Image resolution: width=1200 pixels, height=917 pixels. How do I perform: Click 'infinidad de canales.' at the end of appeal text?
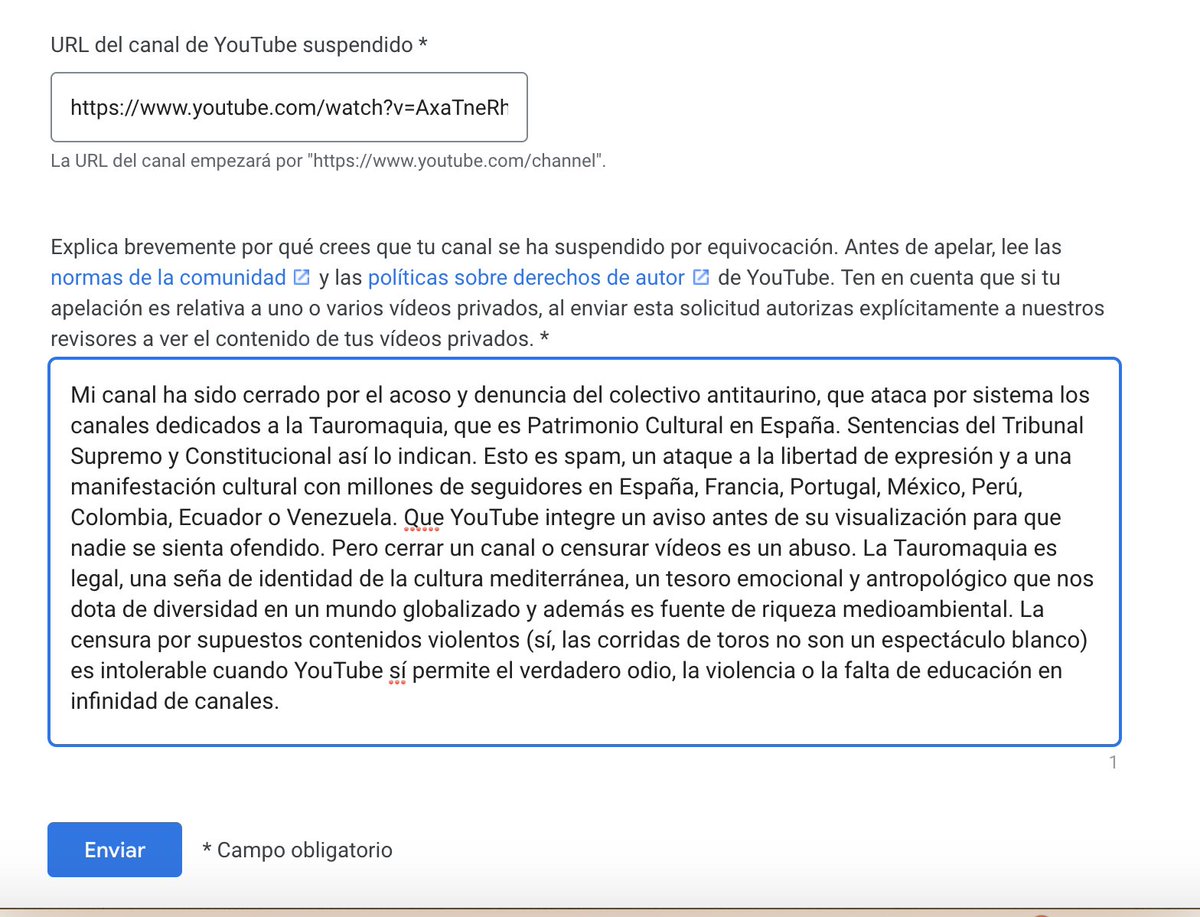click(174, 702)
